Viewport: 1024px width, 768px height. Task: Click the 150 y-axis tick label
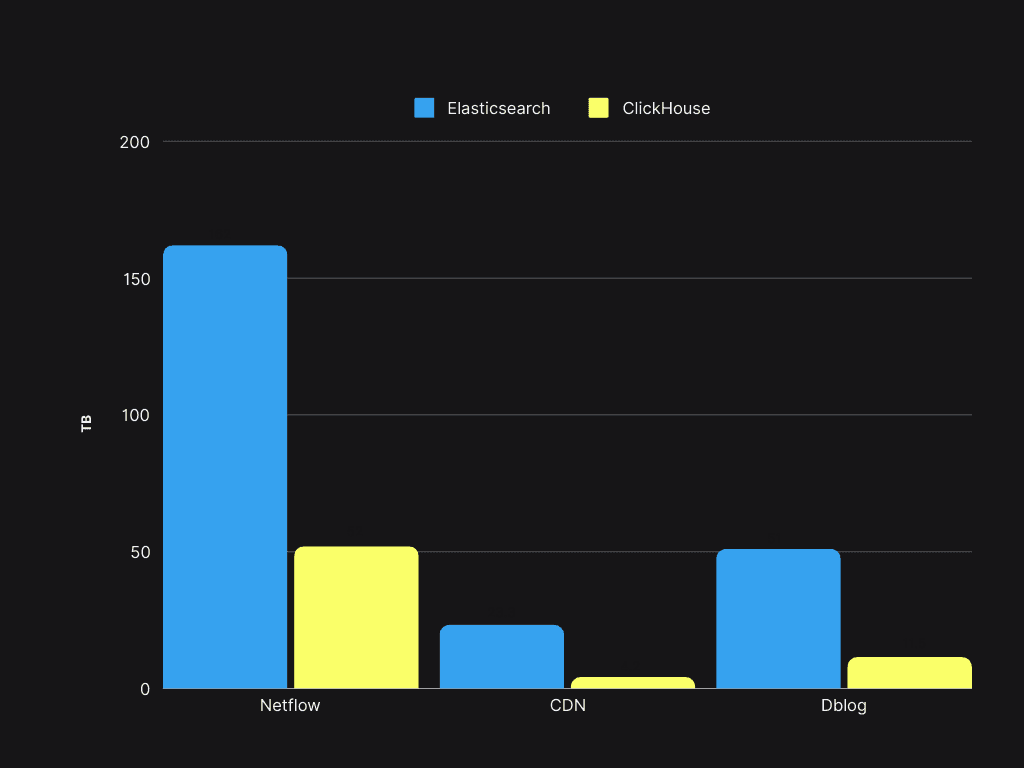pyautogui.click(x=136, y=279)
